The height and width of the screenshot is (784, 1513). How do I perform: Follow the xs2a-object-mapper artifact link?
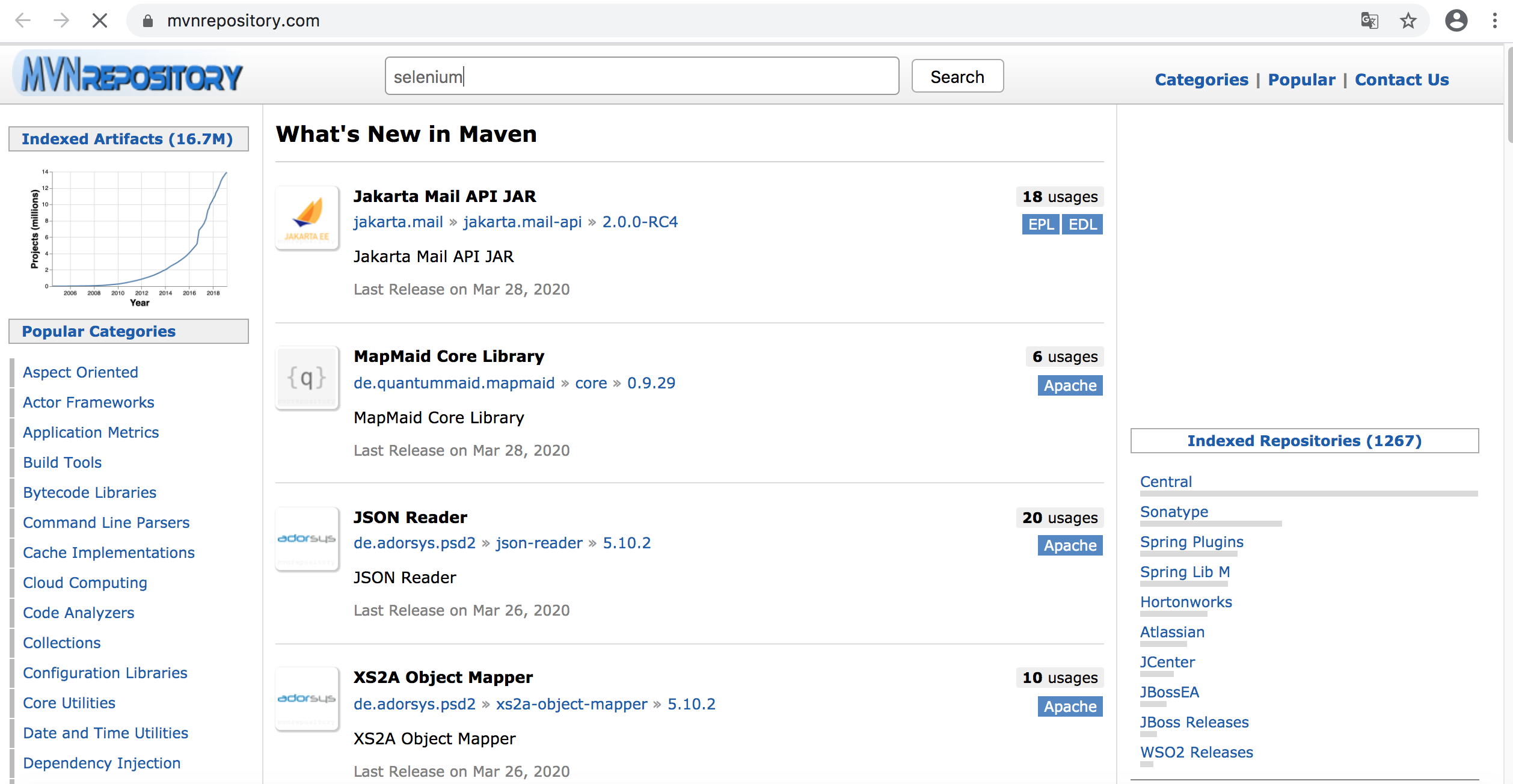tap(571, 704)
